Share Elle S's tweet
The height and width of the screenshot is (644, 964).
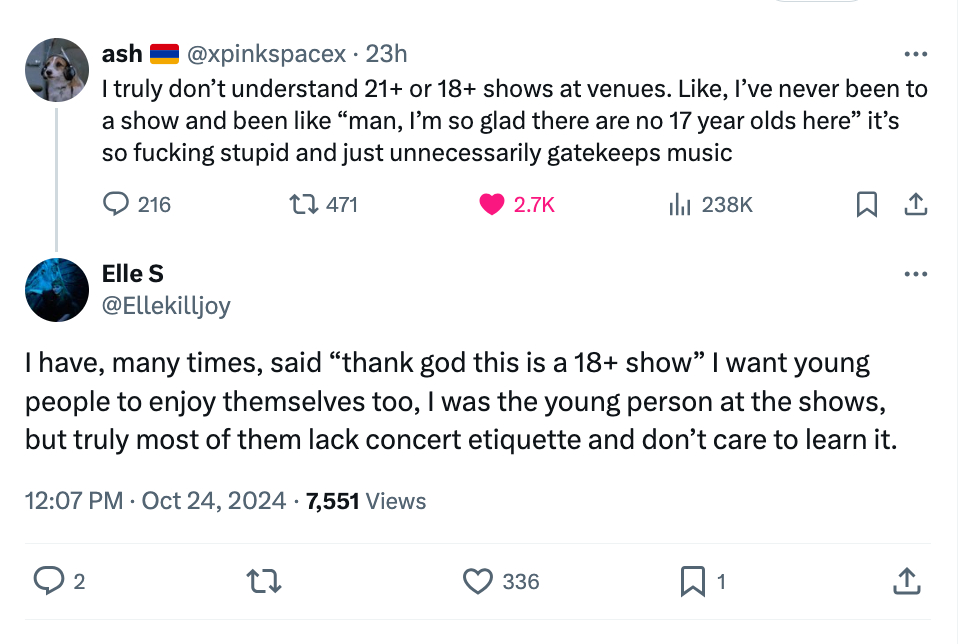click(905, 580)
